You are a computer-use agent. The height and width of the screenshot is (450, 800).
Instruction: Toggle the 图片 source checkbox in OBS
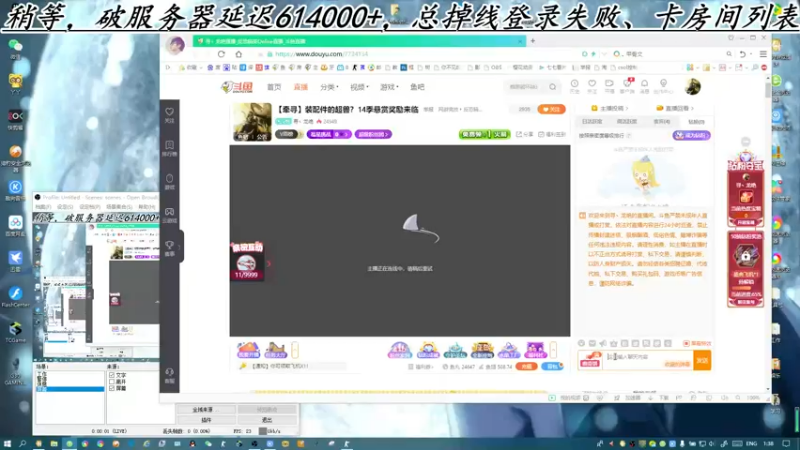click(112, 382)
